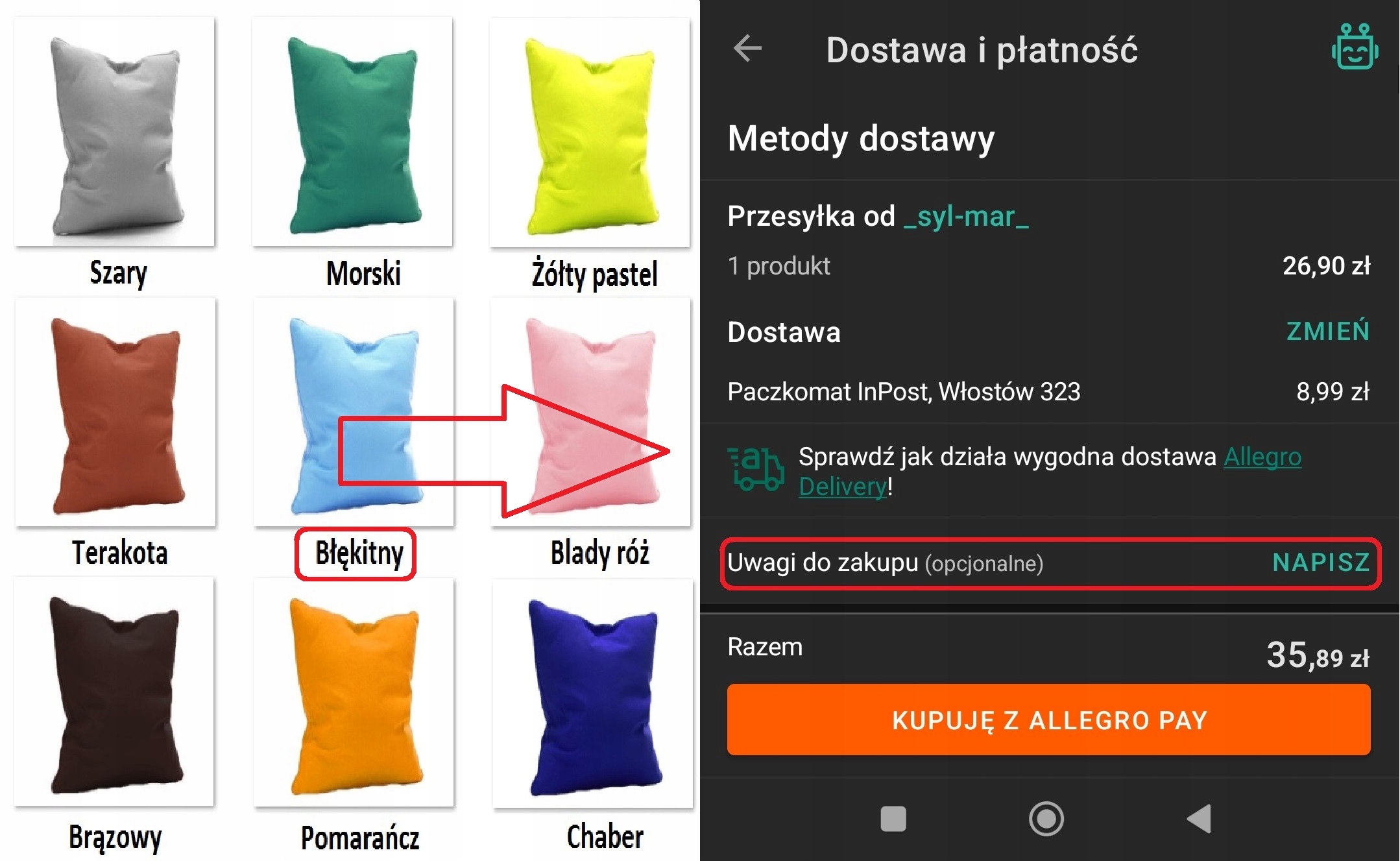Tap the Allegro Delivery truck icon

pos(756,468)
